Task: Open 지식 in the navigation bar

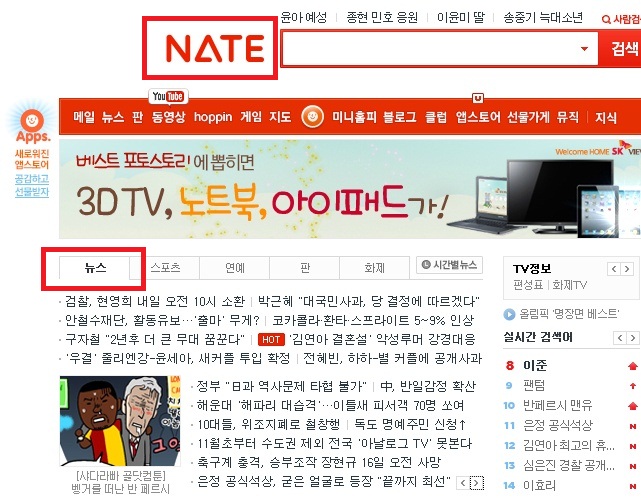Action: (x=605, y=118)
